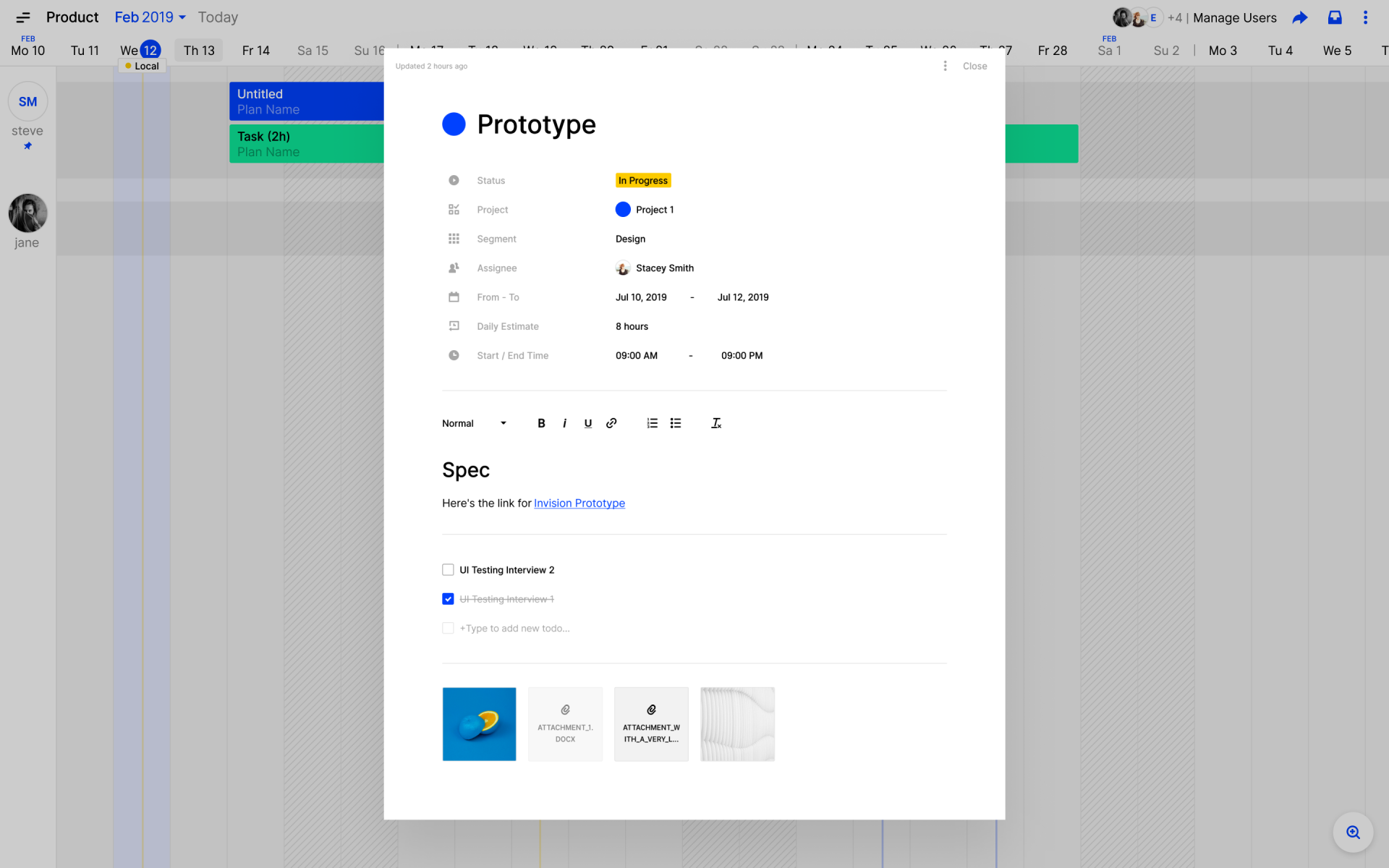Viewport: 1389px width, 868px height.
Task: Insert a hyperlink with the link icon
Action: coord(611,423)
